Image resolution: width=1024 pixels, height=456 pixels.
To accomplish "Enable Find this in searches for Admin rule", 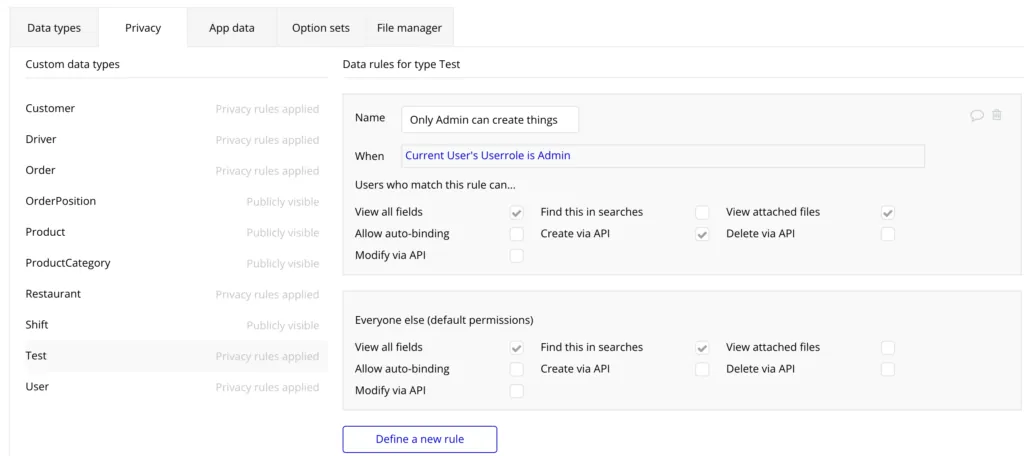I will (x=702, y=212).
